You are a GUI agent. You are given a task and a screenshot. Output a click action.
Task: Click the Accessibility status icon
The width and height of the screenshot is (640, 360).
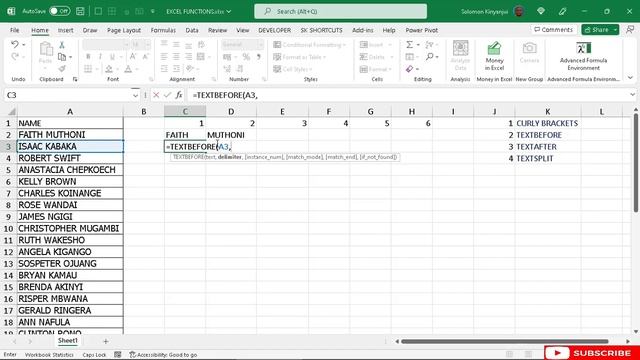point(132,355)
